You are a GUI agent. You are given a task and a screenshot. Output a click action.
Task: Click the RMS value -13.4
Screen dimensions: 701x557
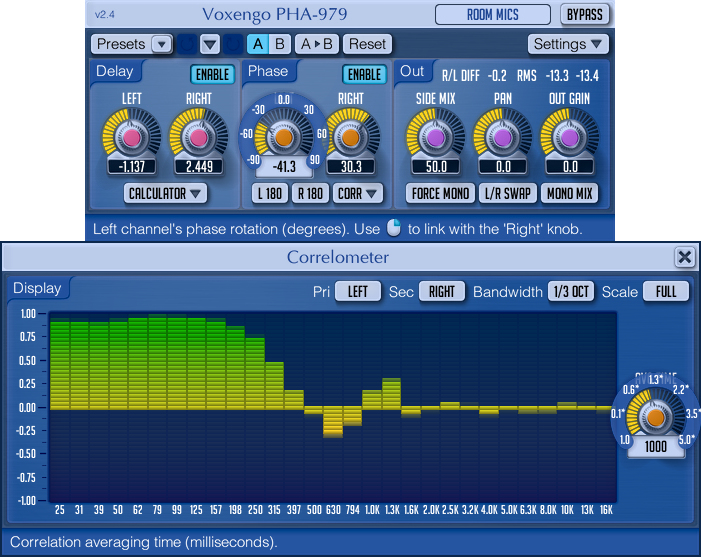pyautogui.click(x=587, y=76)
